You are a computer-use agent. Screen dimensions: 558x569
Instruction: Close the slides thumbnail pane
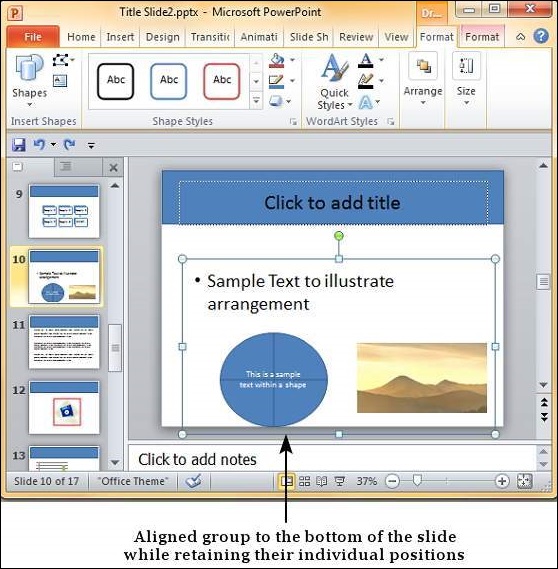point(113,168)
